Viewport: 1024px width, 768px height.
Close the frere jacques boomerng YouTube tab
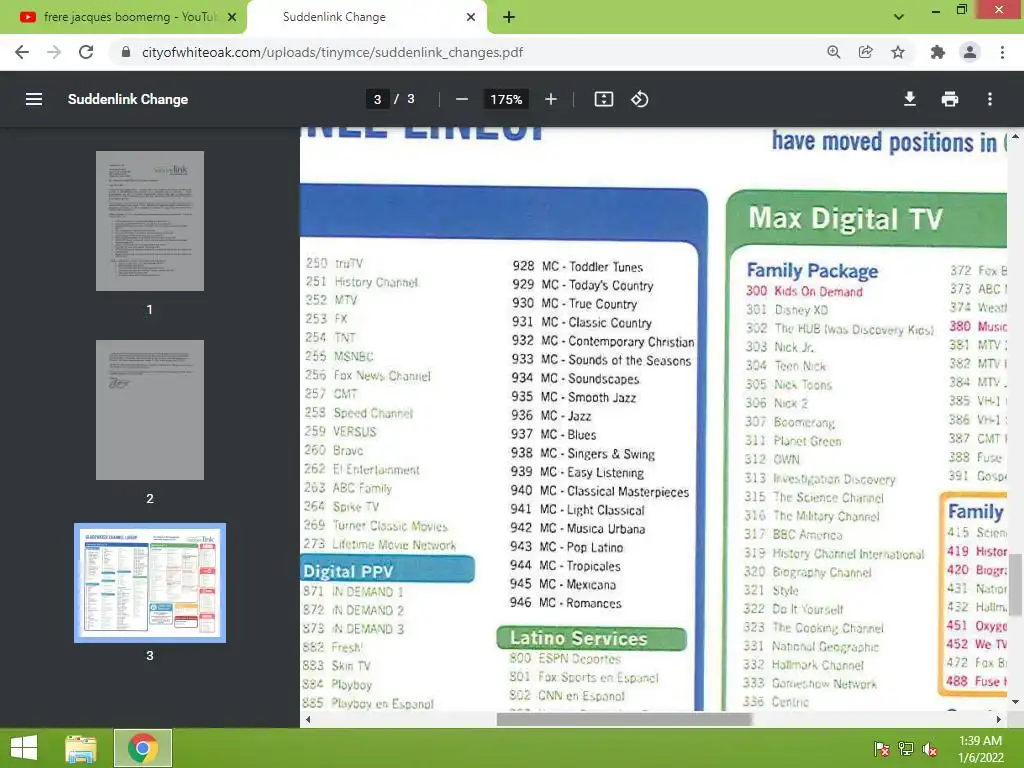[232, 17]
